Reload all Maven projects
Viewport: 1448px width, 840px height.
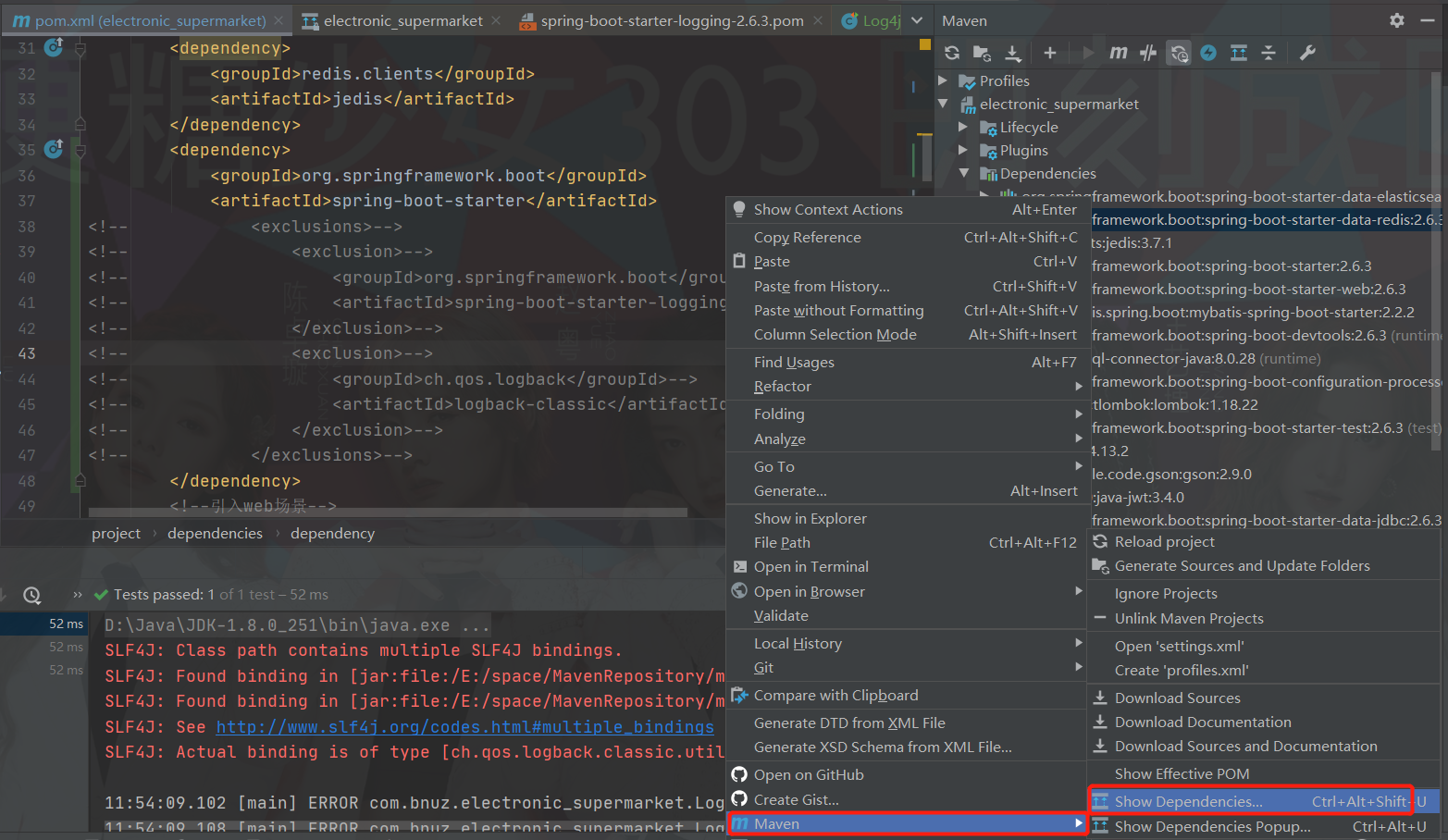[952, 53]
